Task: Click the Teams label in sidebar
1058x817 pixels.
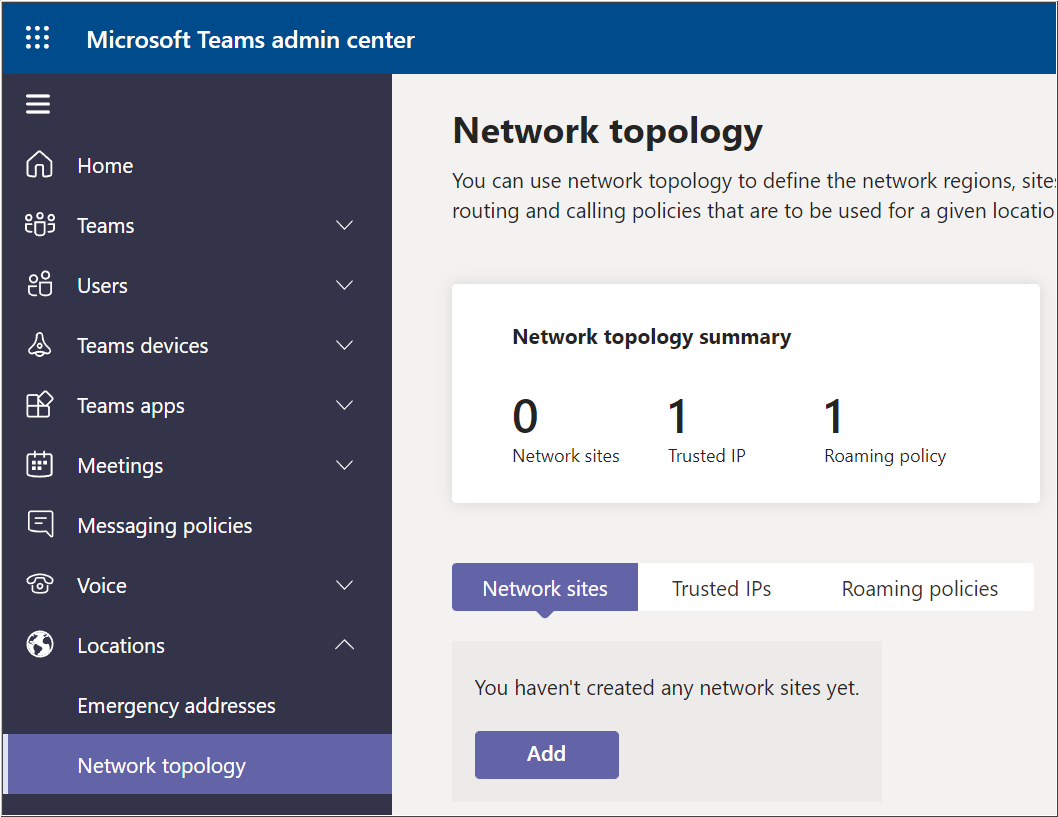Action: [106, 225]
